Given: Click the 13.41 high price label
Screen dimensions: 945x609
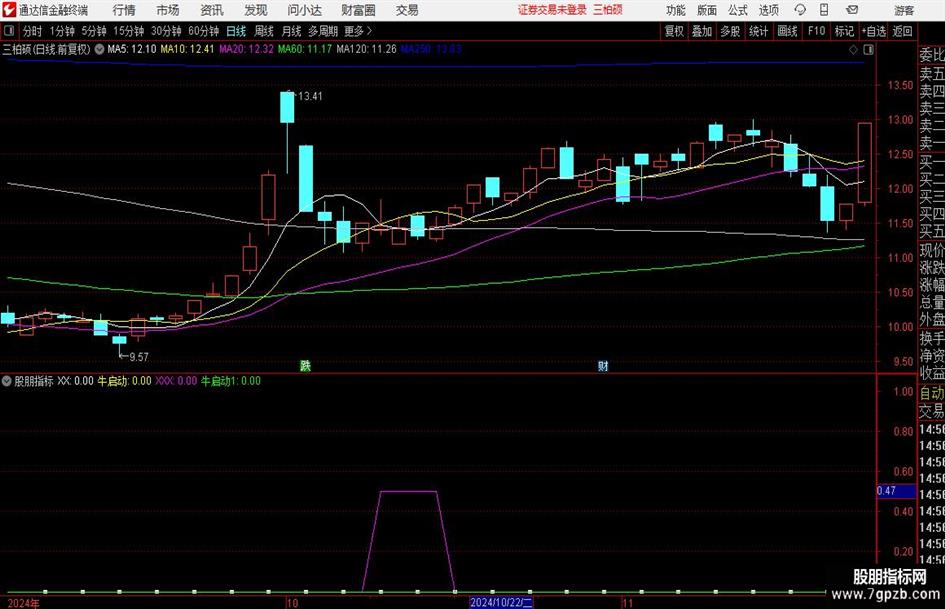Looking at the screenshot, I should point(310,96).
